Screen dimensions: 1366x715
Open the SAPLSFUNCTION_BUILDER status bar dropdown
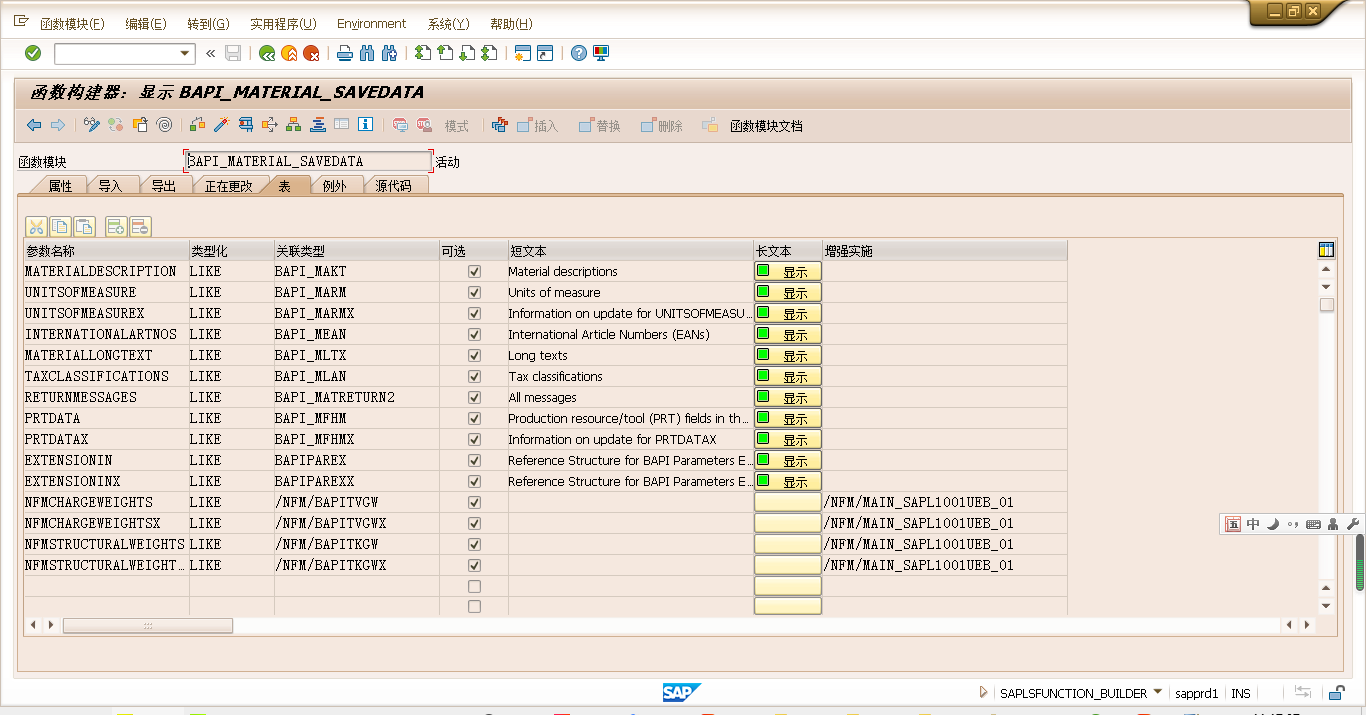1158,692
